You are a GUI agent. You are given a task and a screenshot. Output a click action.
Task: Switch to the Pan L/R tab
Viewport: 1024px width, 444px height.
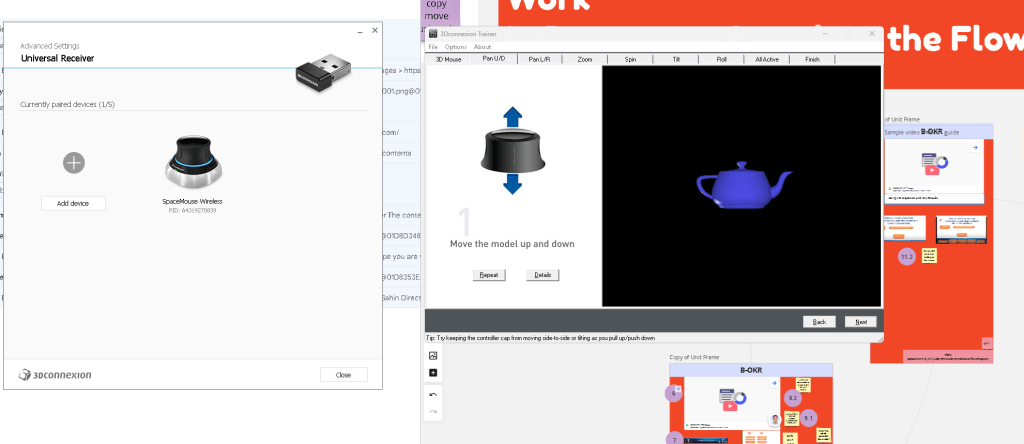click(539, 59)
